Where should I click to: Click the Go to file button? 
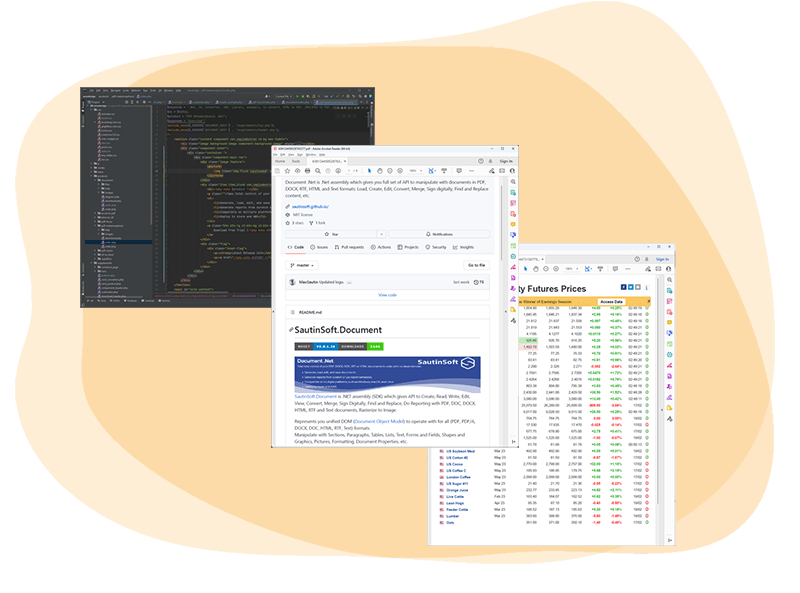click(x=476, y=265)
